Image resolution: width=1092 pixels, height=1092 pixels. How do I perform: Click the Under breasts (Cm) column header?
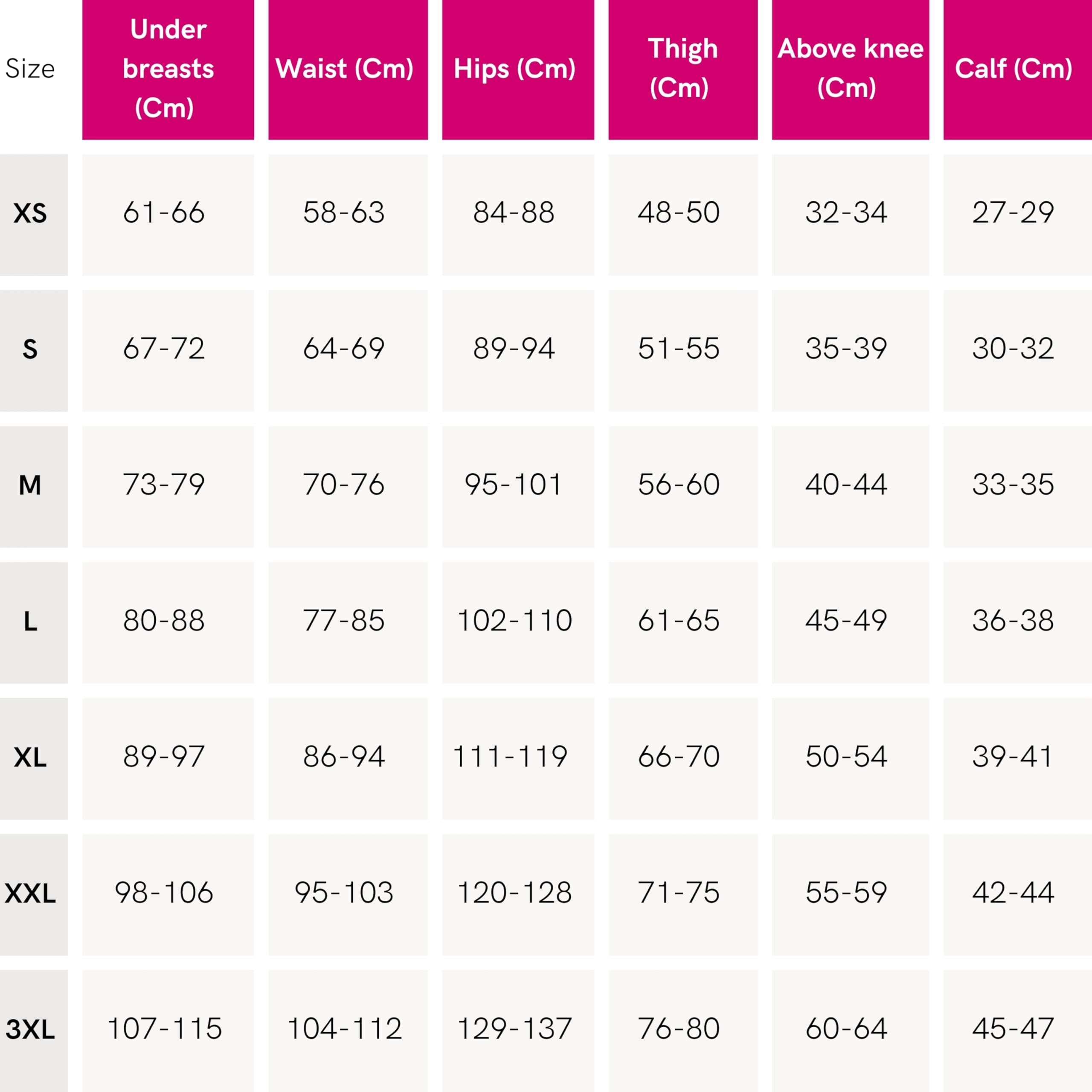tap(168, 69)
